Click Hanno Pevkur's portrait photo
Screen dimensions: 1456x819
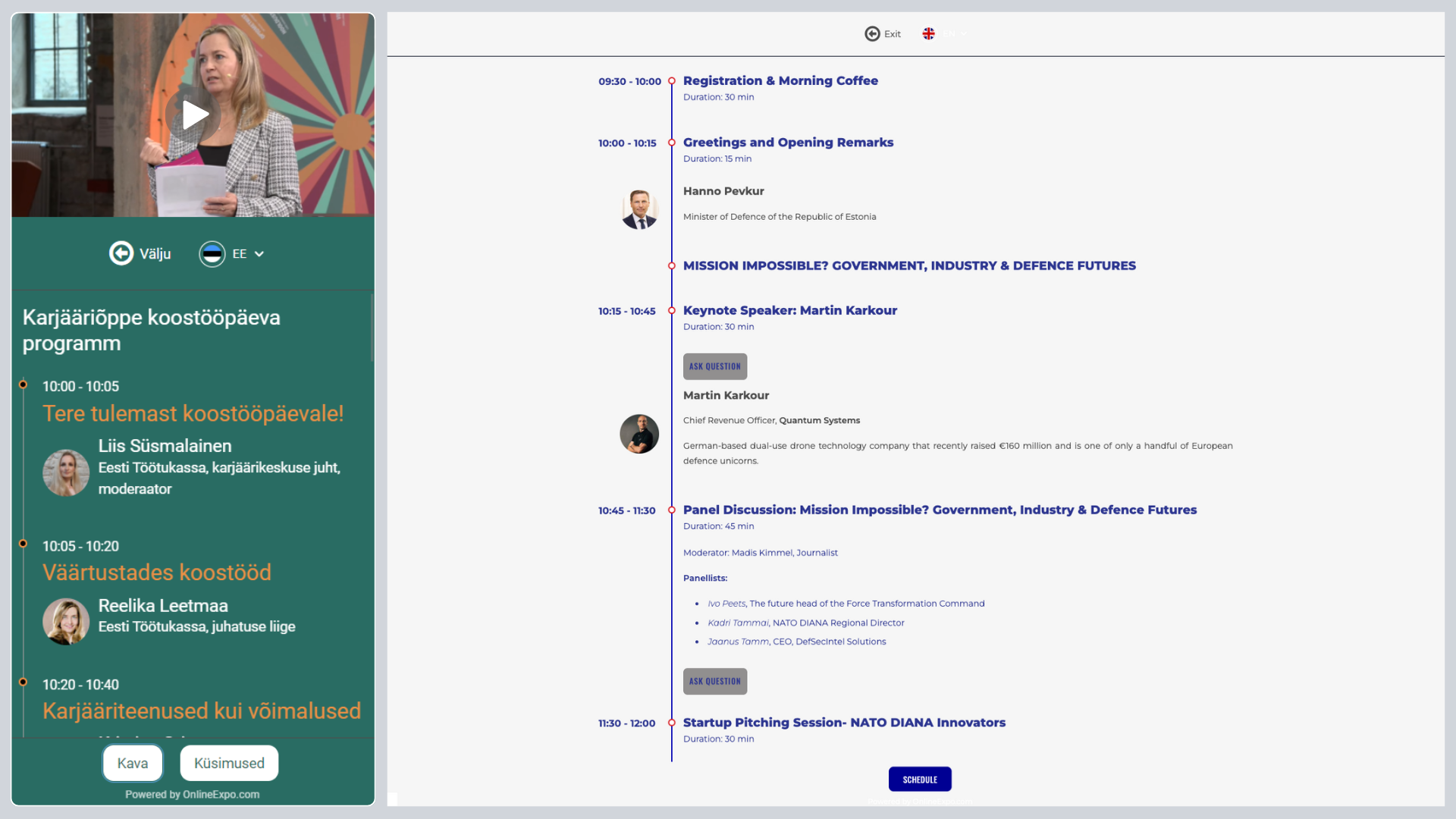pos(639,209)
